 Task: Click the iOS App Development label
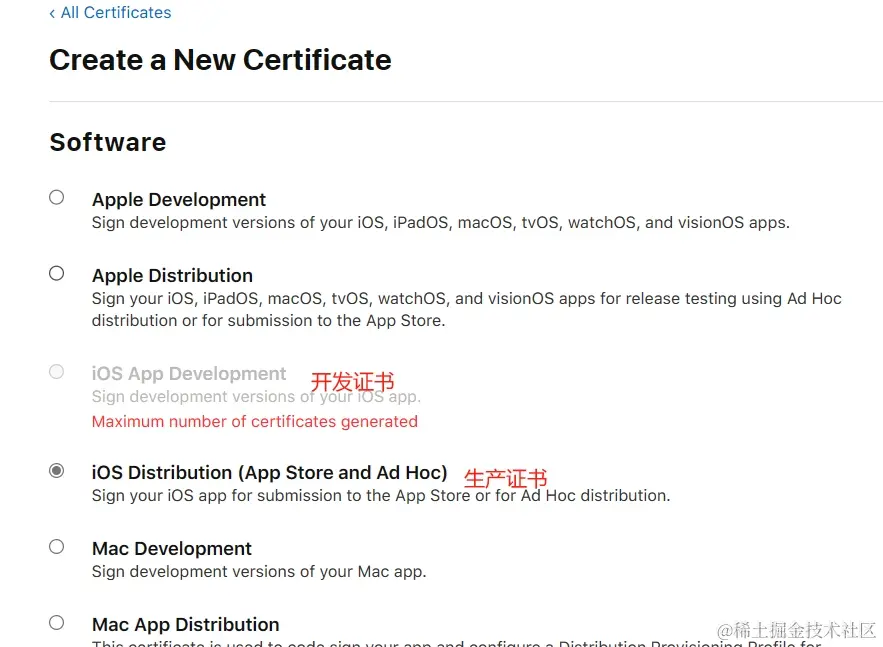(x=189, y=374)
